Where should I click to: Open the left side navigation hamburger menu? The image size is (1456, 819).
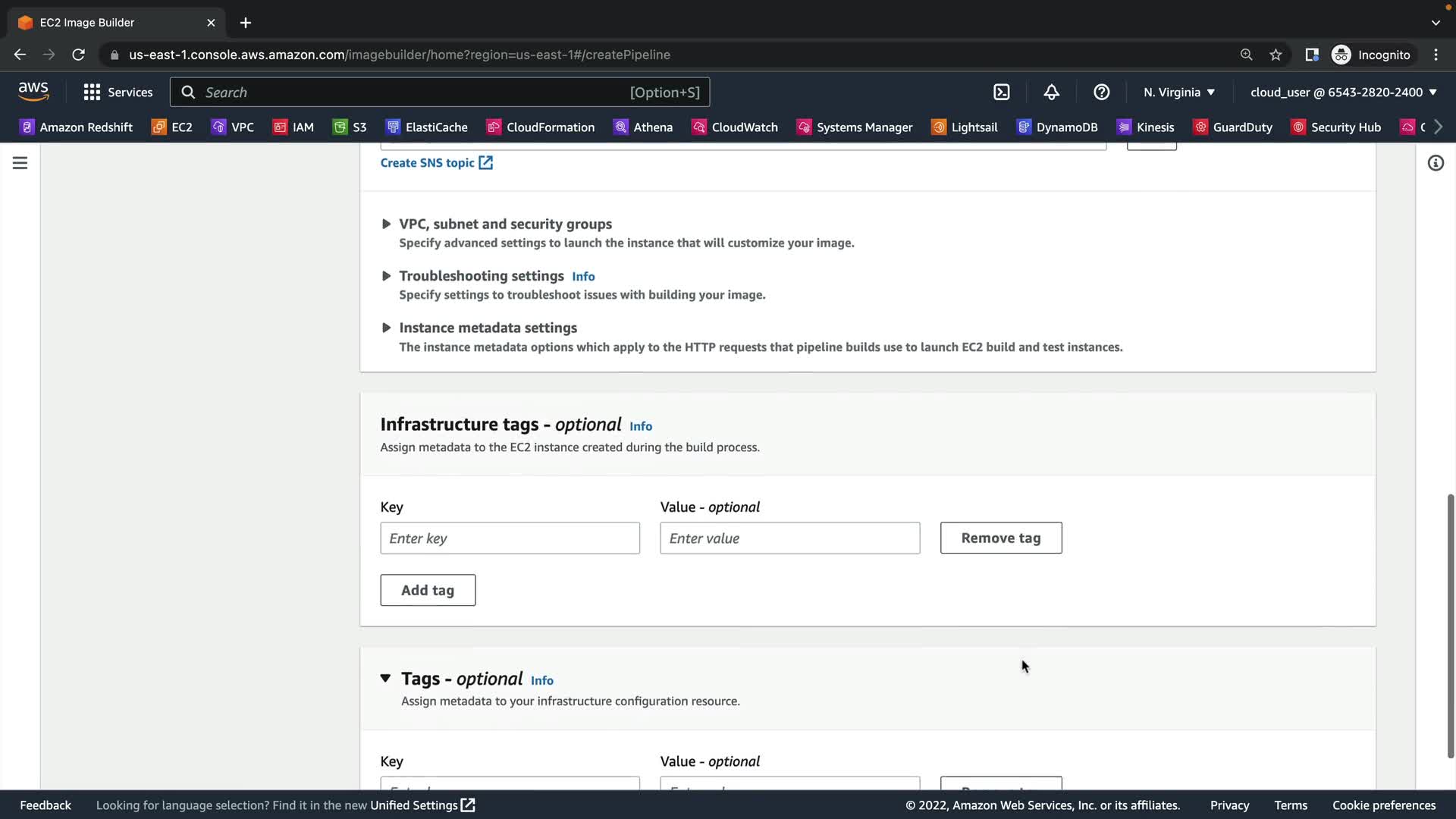coord(20,163)
